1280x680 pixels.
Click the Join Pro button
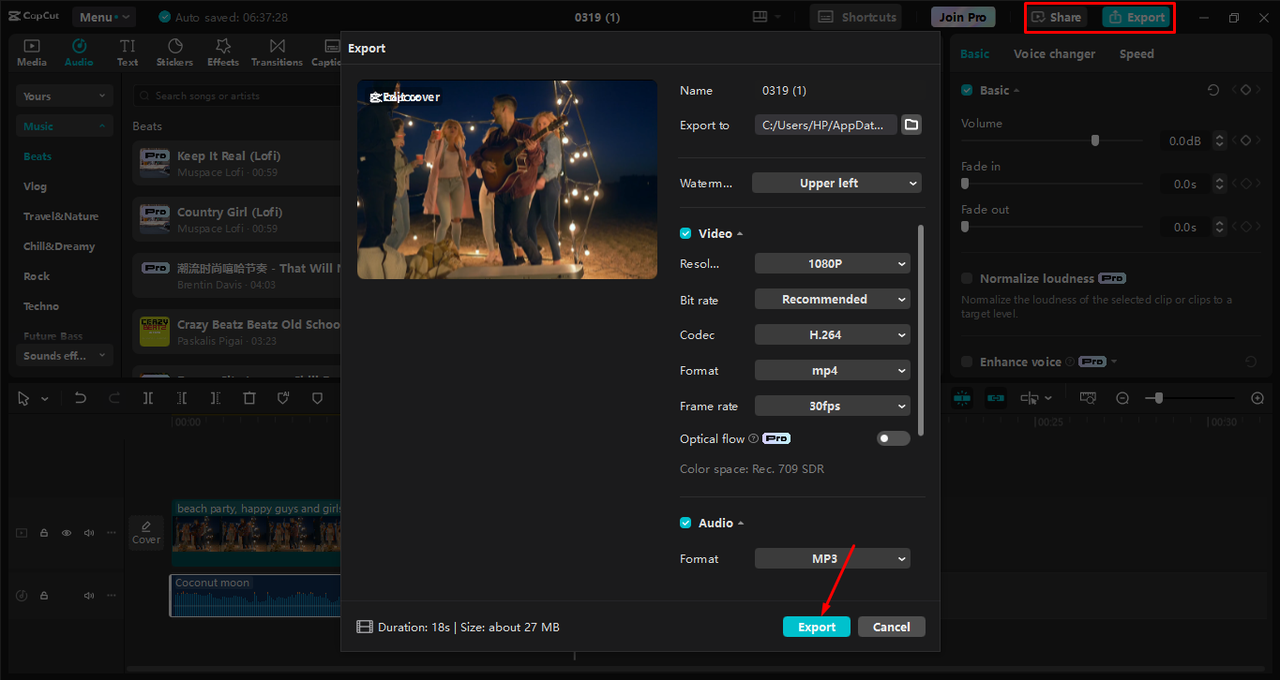963,17
